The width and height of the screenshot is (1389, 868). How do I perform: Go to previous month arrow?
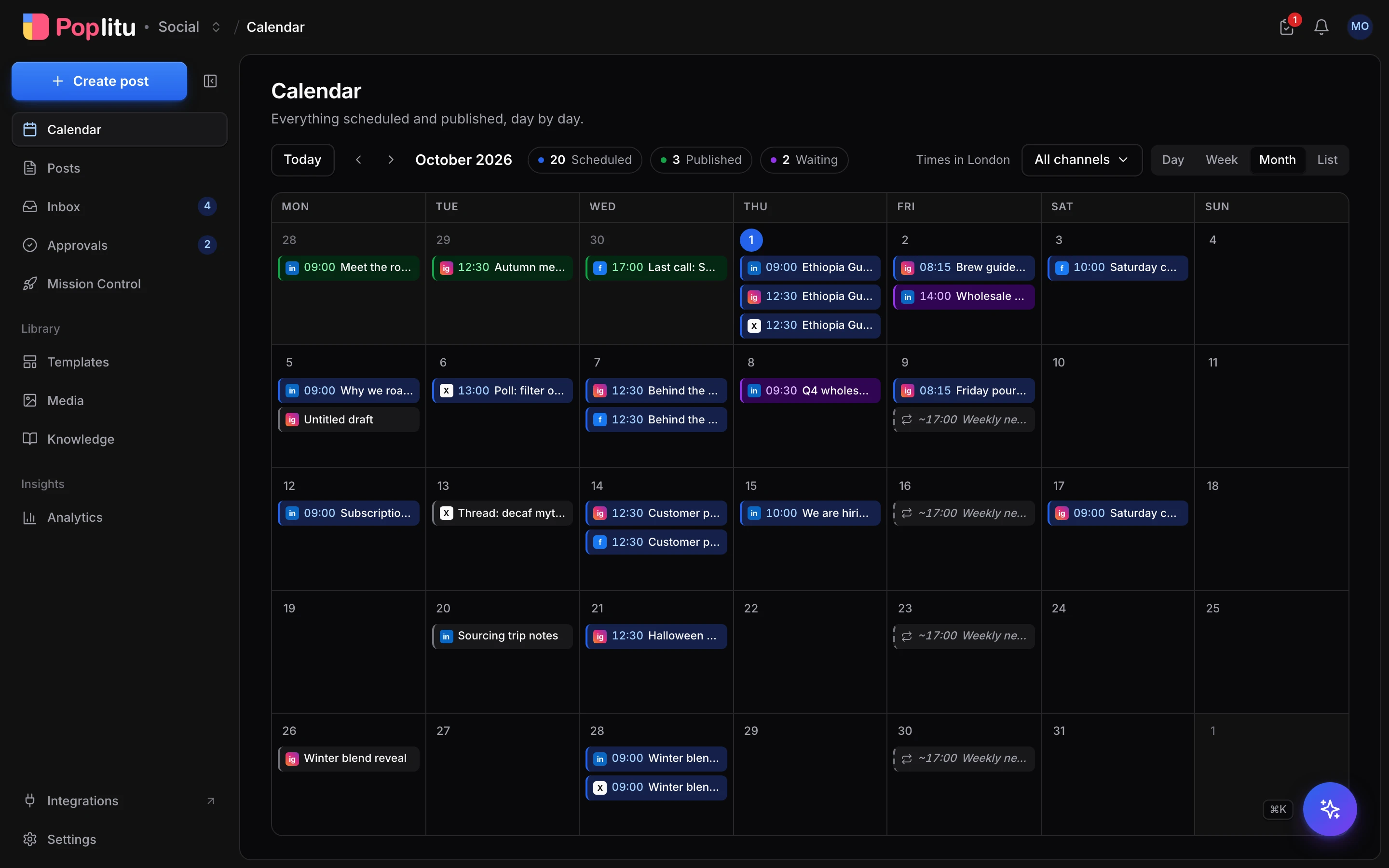tap(359, 160)
